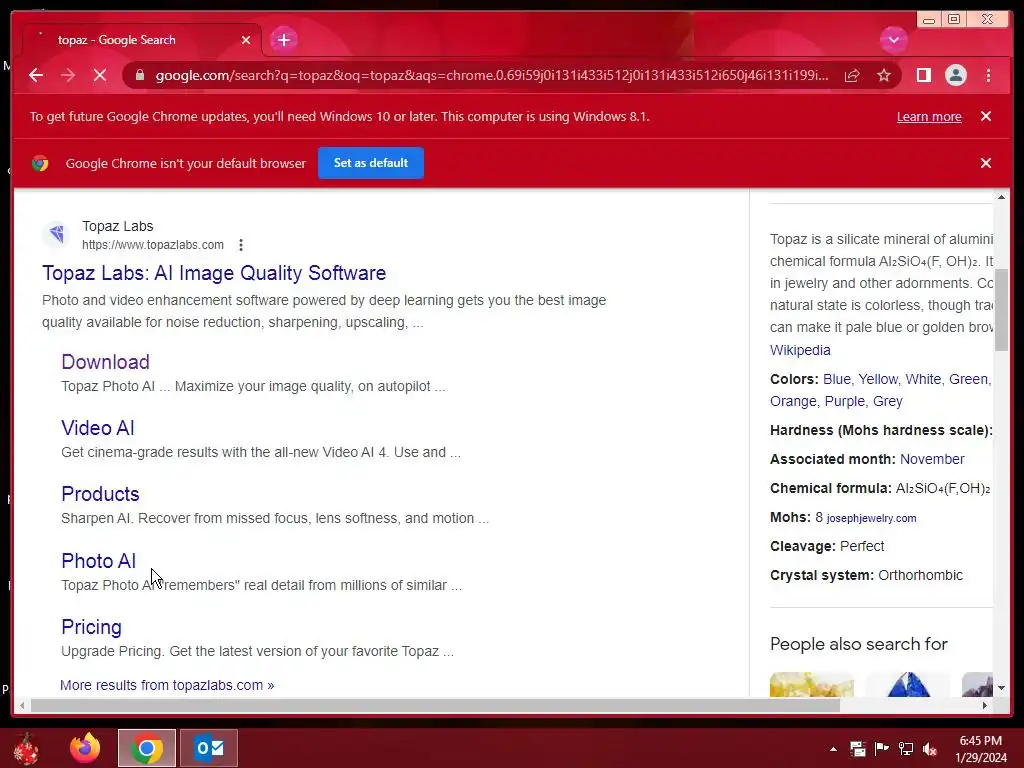
Task: Click the vertical scrollbar thumb
Action: coord(1001,310)
